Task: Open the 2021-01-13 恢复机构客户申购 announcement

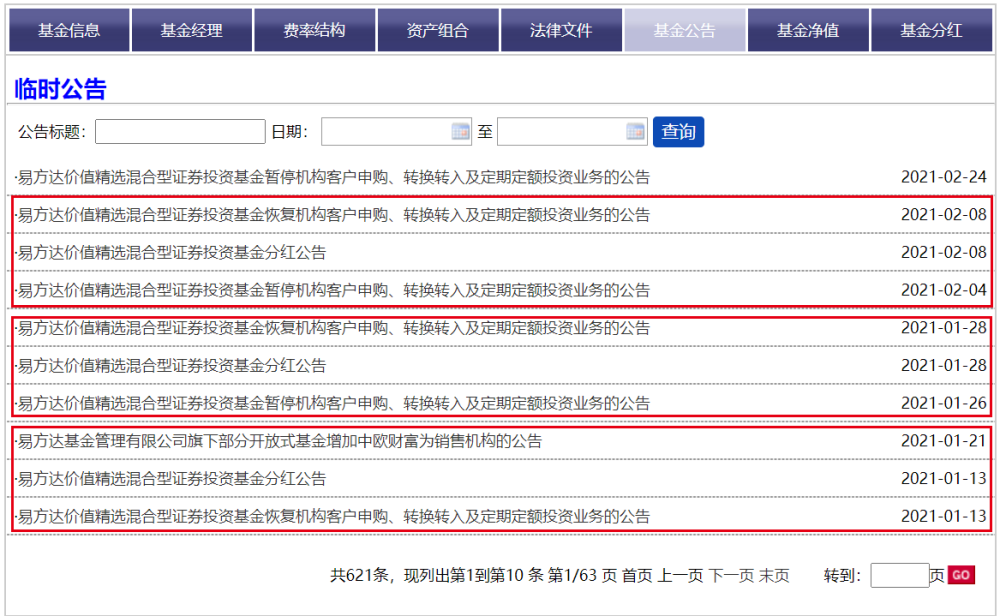Action: [x=334, y=515]
